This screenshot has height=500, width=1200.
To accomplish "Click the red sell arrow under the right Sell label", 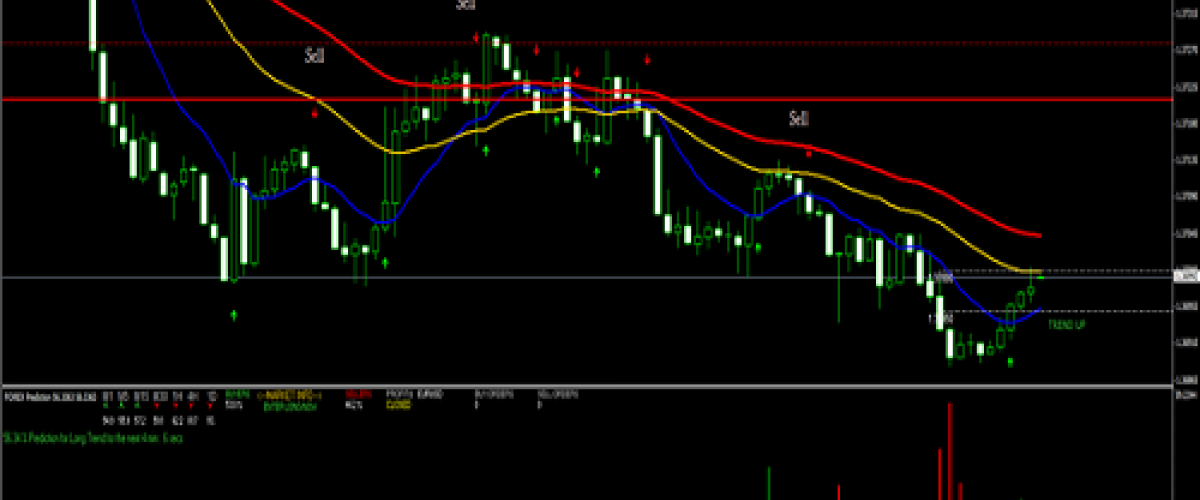I will [x=808, y=153].
